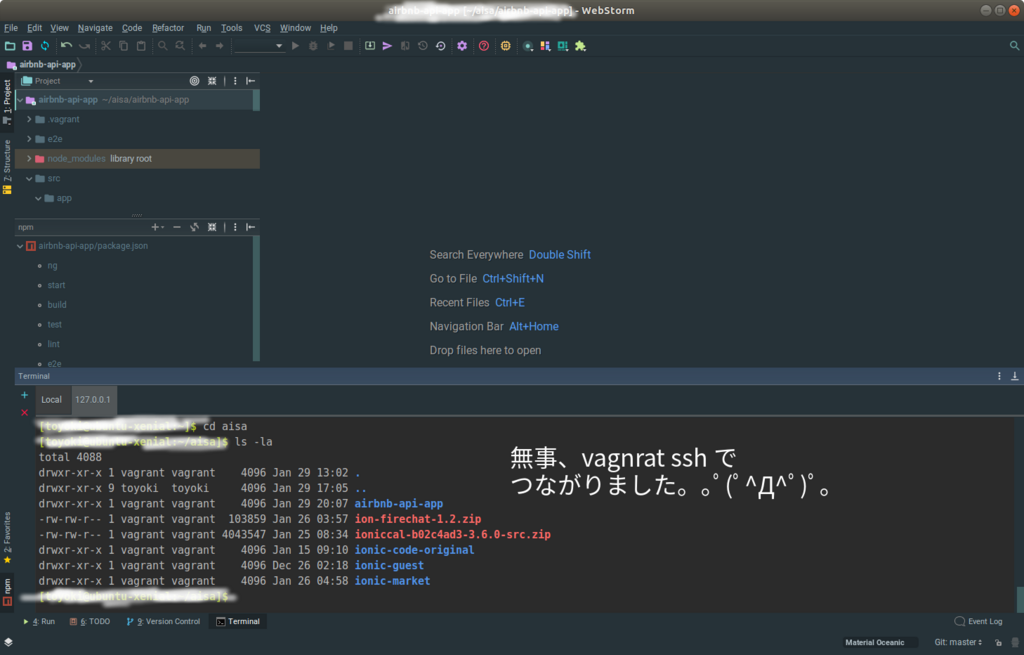Collapse the airbnb-api-app root tree node
Viewport: 1024px width, 655px height.
[x=20, y=100]
